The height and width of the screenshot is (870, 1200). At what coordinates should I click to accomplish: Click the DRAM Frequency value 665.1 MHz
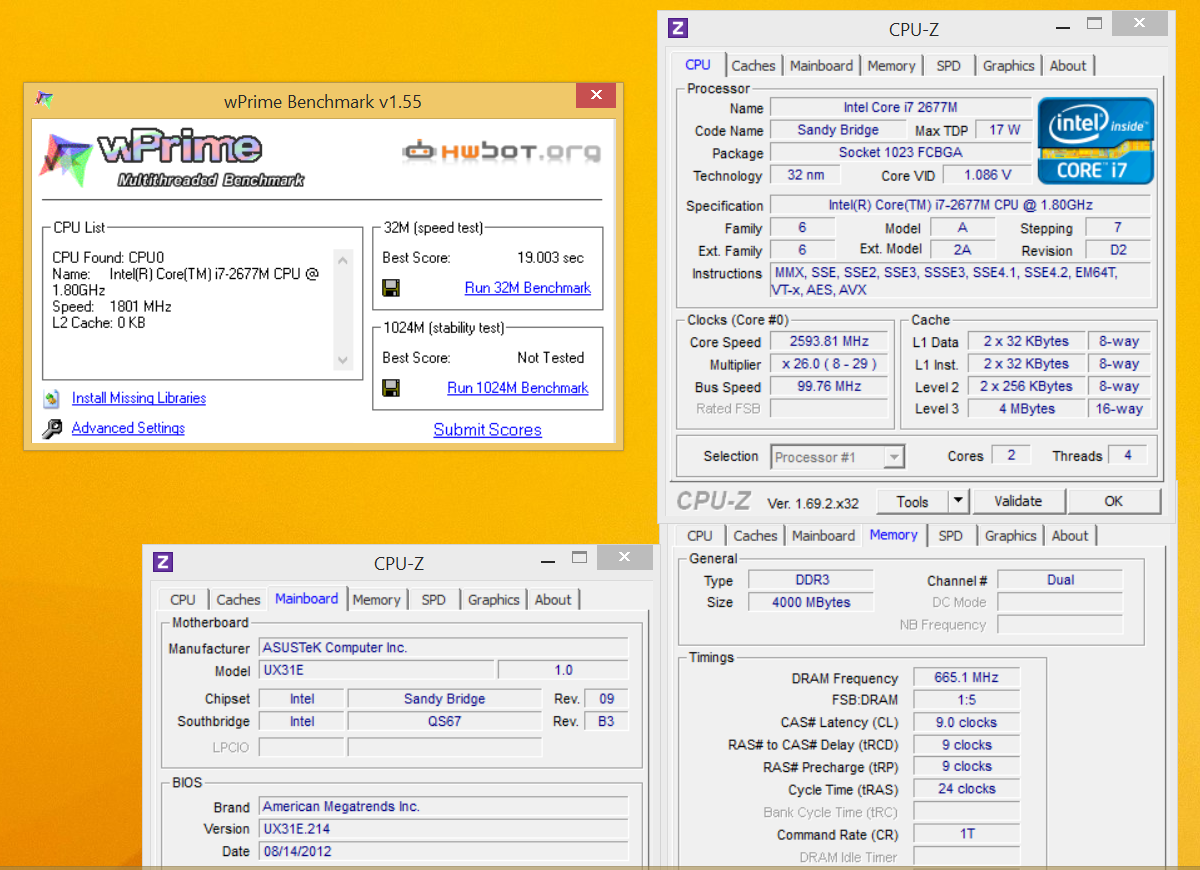point(965,678)
